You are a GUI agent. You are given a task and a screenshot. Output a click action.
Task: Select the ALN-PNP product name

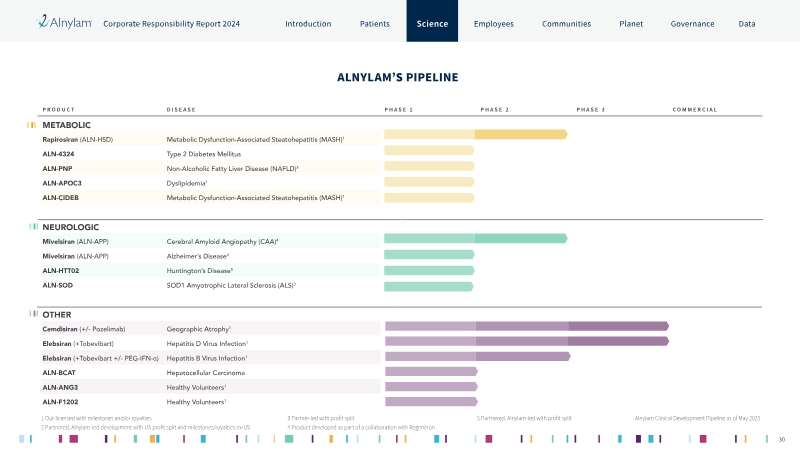pos(57,168)
